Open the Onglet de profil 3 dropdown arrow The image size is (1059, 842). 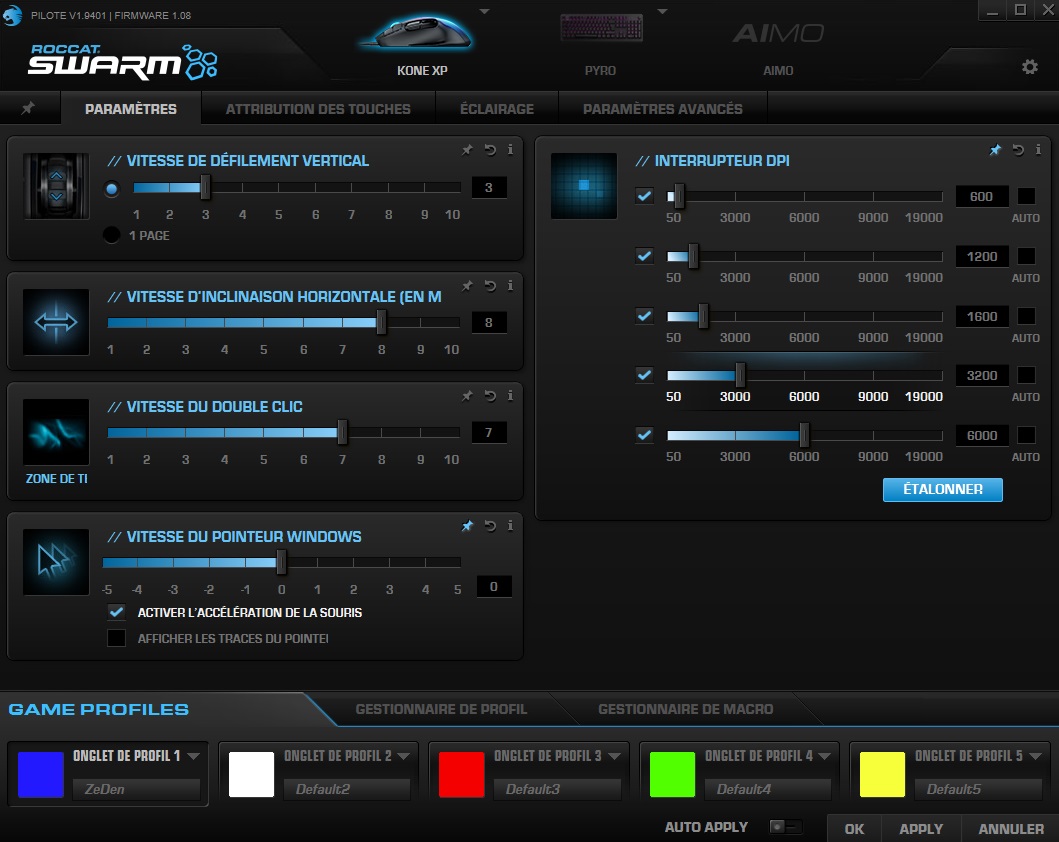coord(615,756)
